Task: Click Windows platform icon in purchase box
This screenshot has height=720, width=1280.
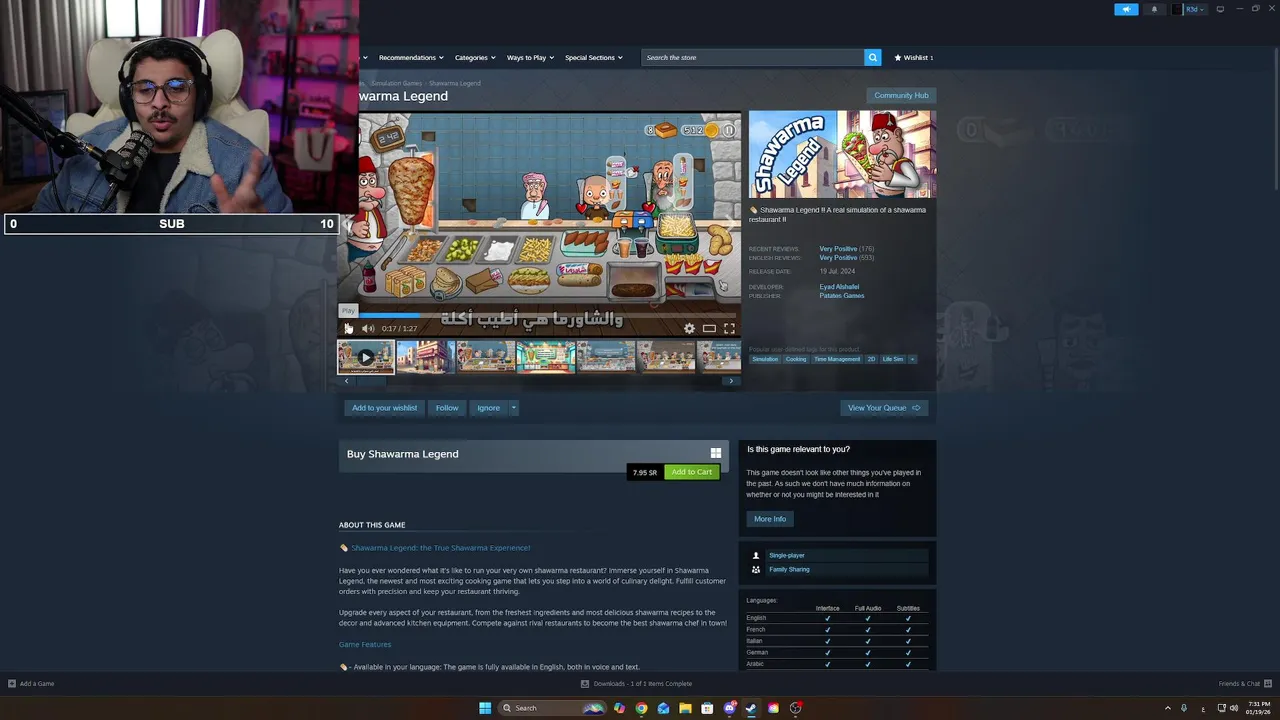Action: [x=715, y=453]
